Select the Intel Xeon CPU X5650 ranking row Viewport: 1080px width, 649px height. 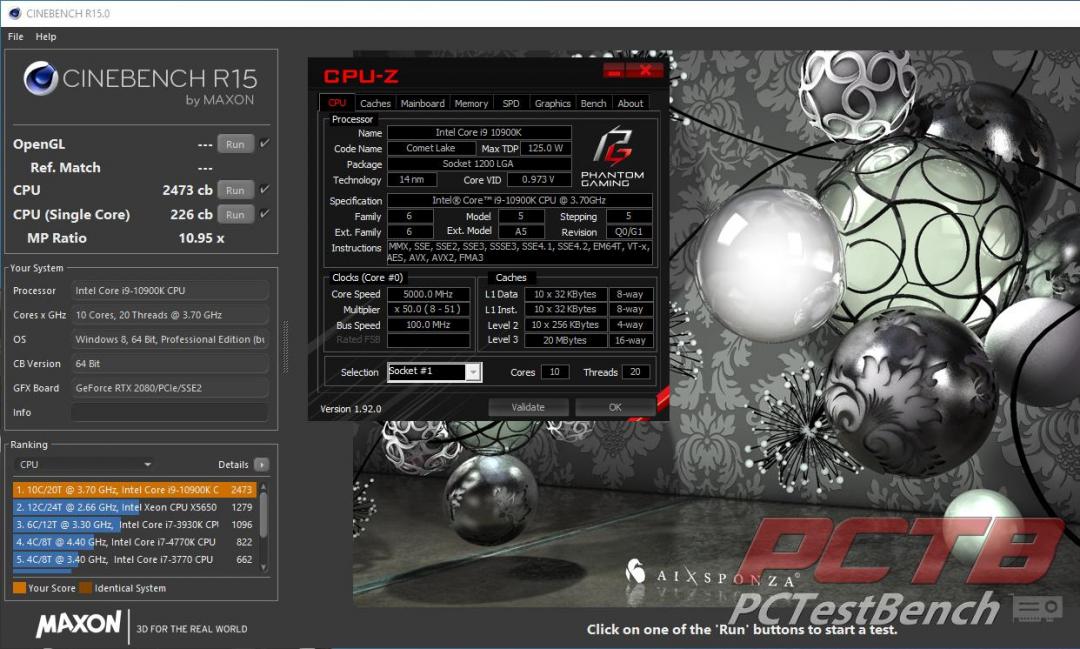(134, 507)
